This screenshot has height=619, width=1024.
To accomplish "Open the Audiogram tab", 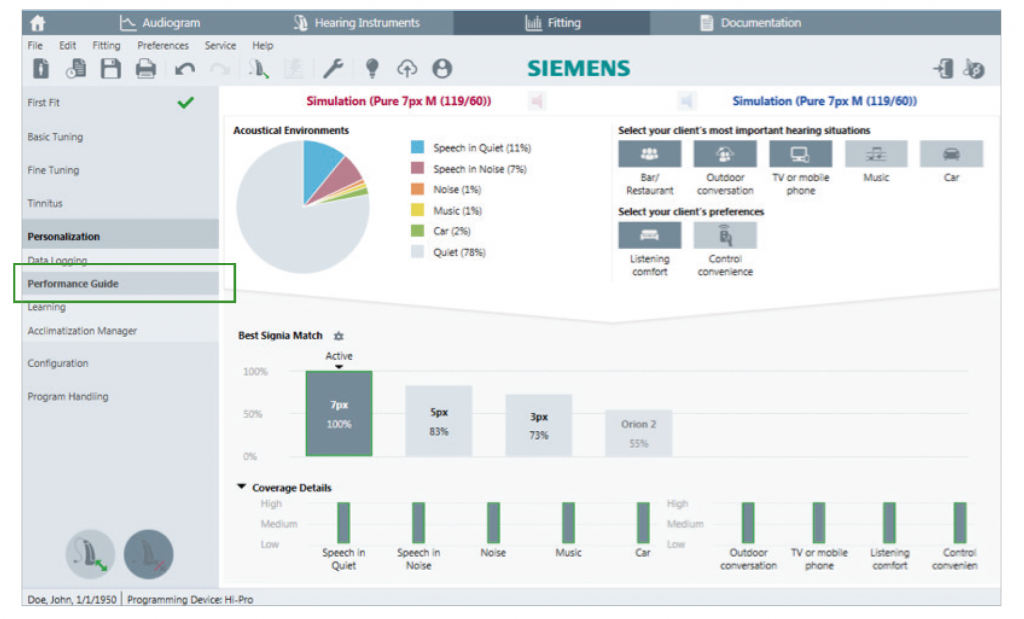I will (160, 23).
